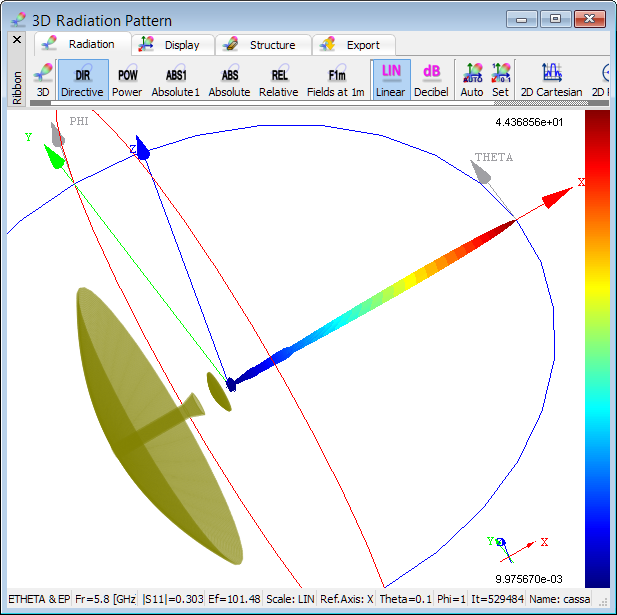
Task: Select Fields at 1m option
Action: pos(337,80)
